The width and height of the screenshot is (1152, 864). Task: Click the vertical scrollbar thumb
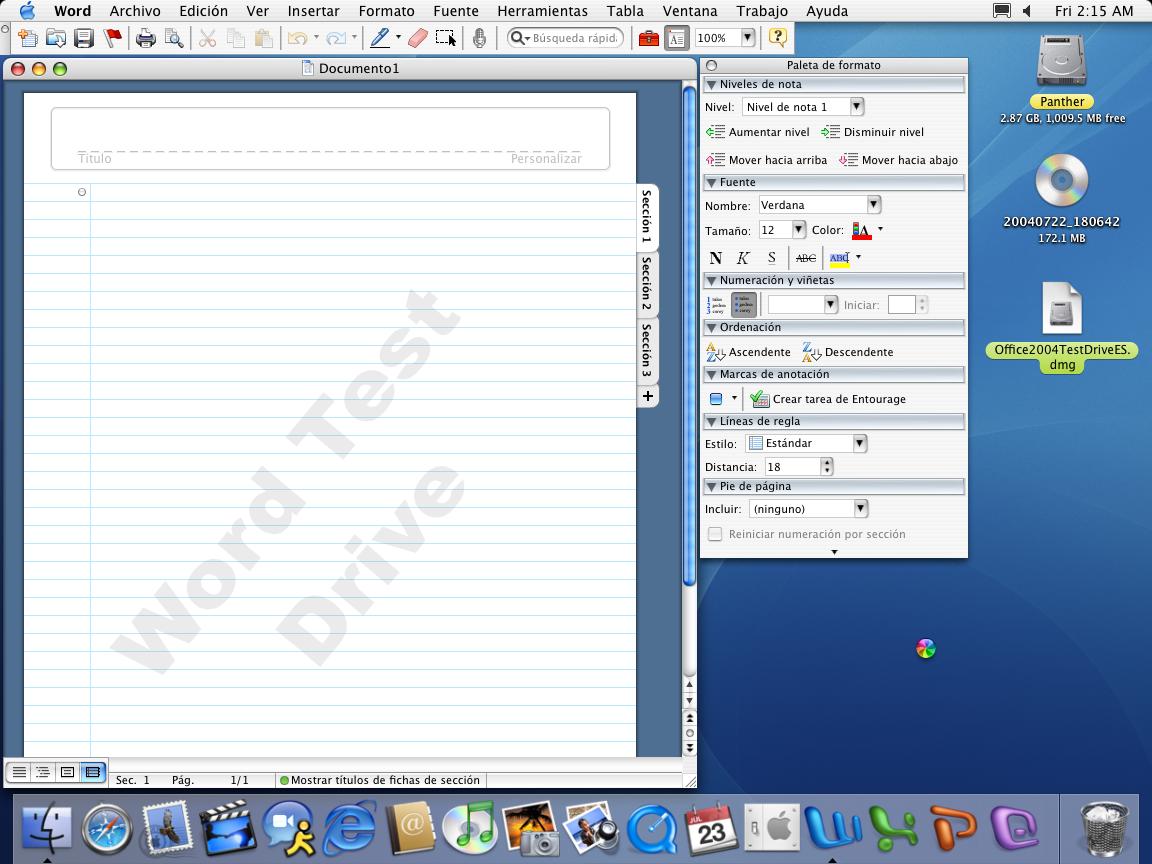click(x=689, y=336)
